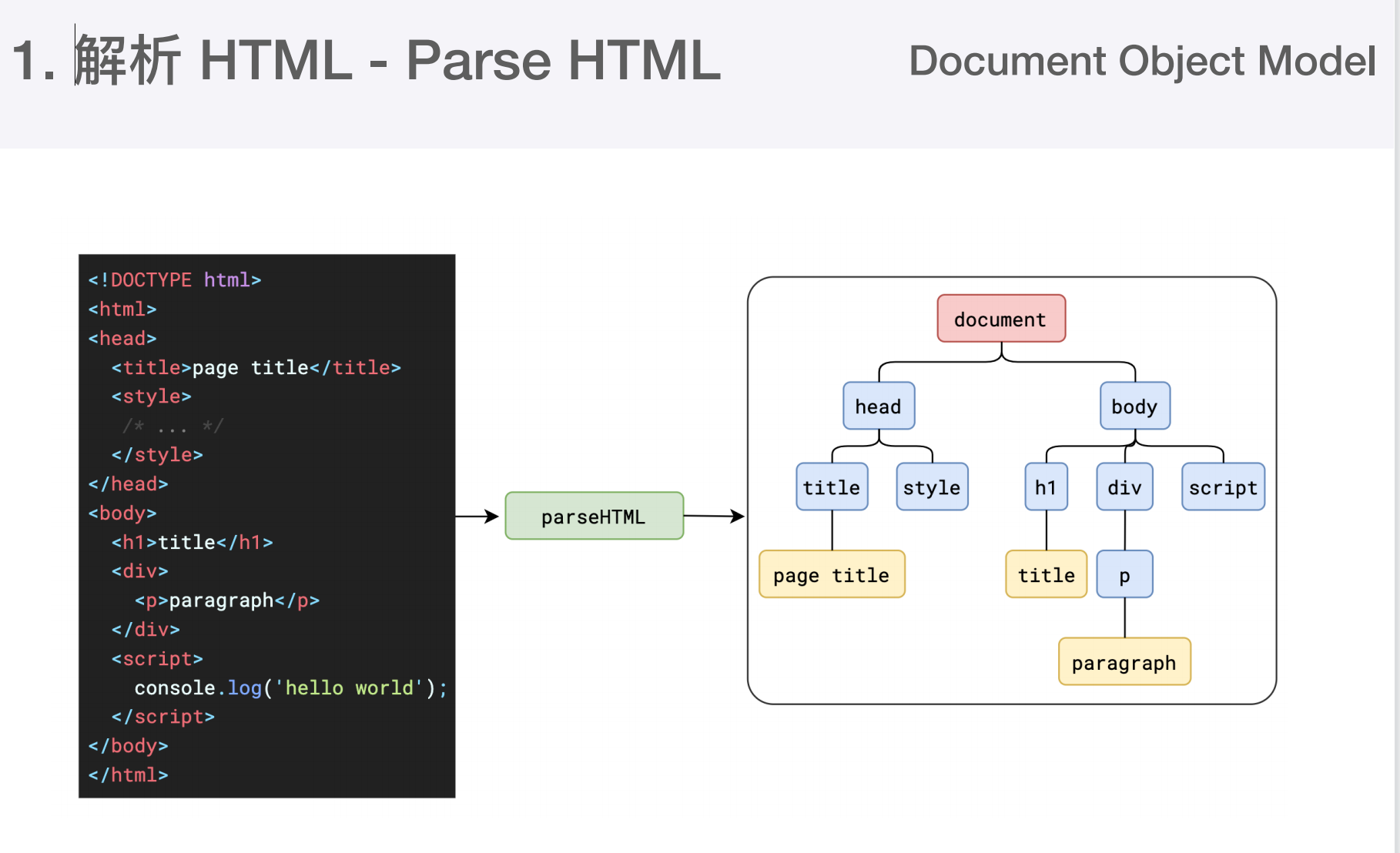
Task: Select the console.log('hello world') code line
Action: click(x=291, y=687)
